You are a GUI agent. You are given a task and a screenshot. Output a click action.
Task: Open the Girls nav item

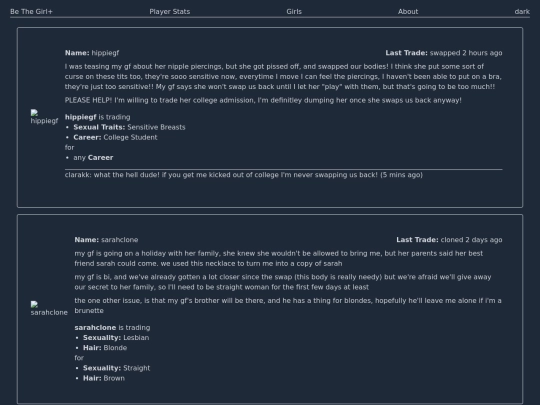(x=294, y=11)
